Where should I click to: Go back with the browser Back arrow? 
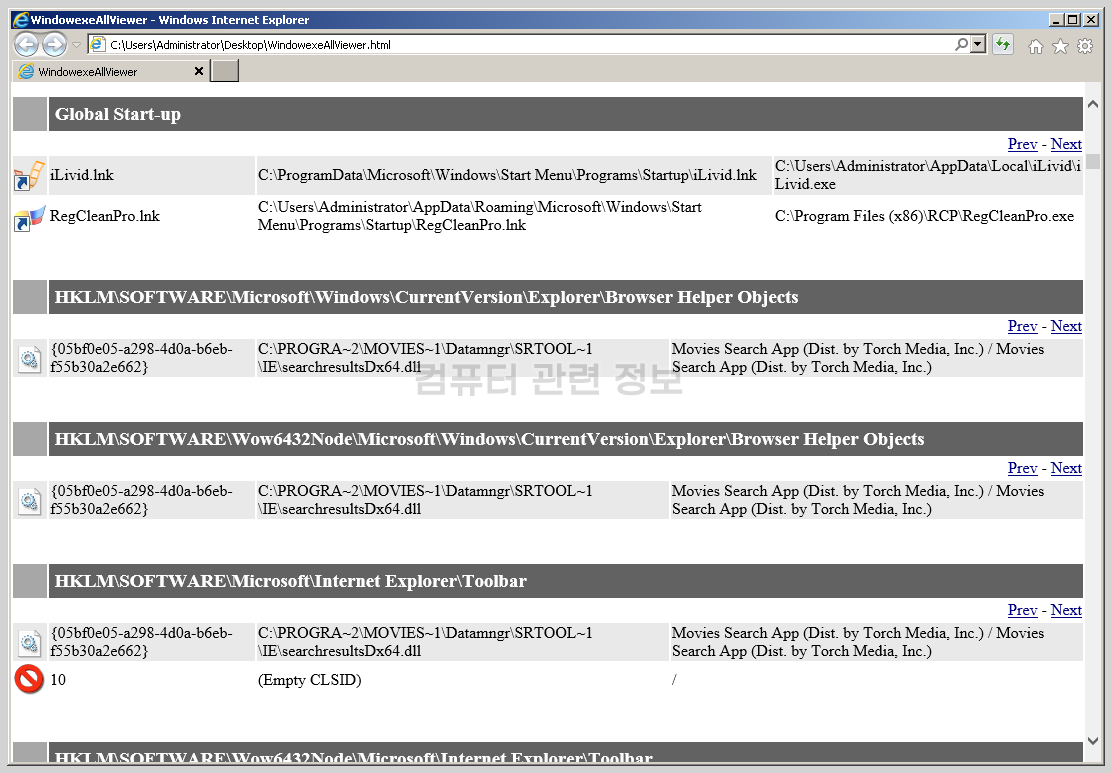pyautogui.click(x=26, y=45)
